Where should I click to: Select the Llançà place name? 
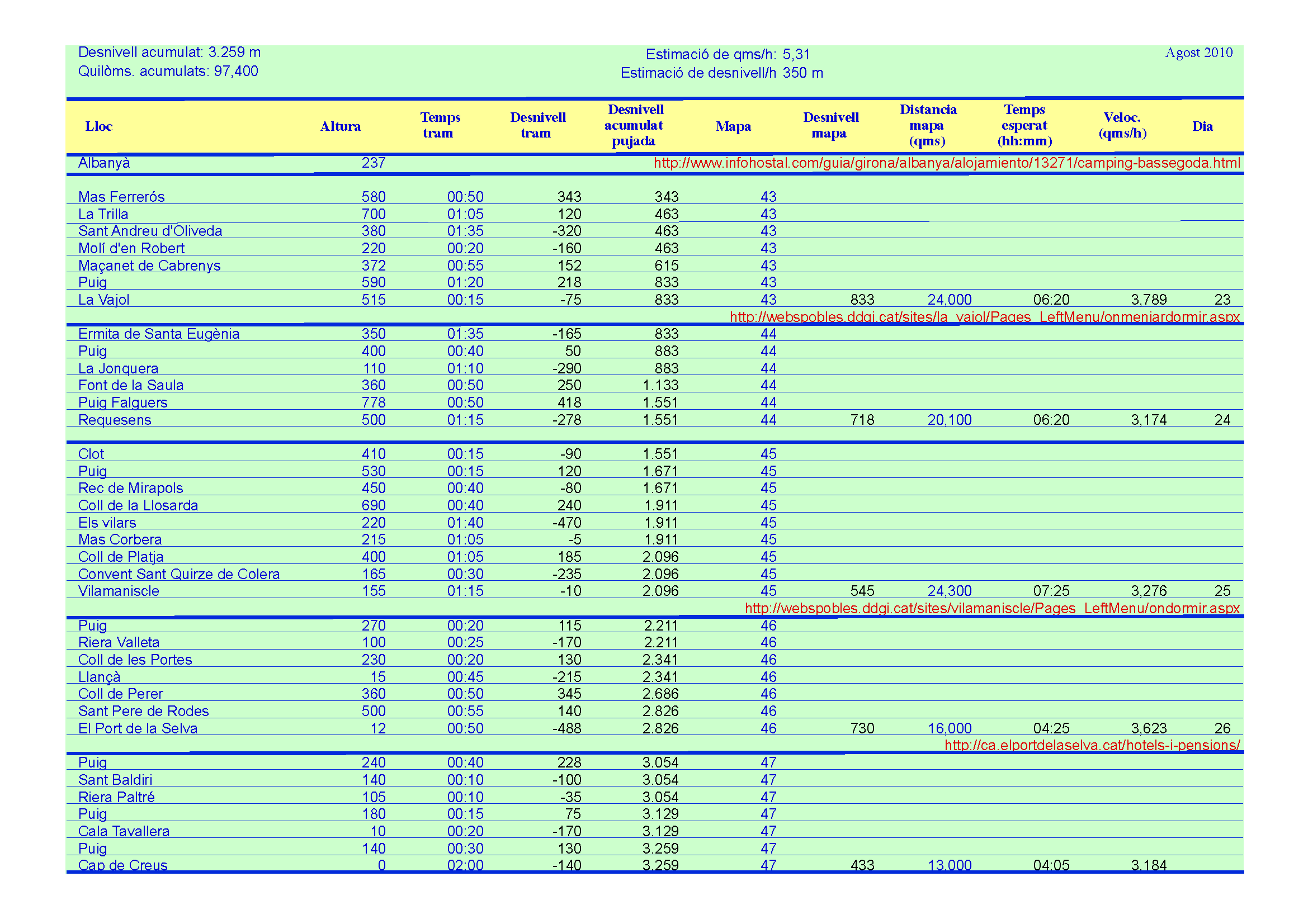[x=99, y=677]
